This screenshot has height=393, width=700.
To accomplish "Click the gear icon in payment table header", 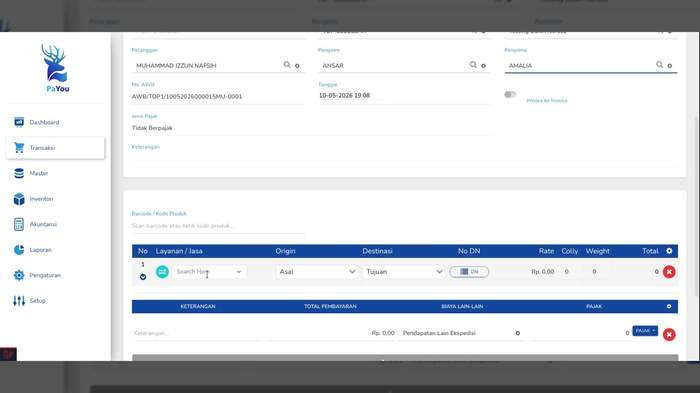I will tap(669, 306).
